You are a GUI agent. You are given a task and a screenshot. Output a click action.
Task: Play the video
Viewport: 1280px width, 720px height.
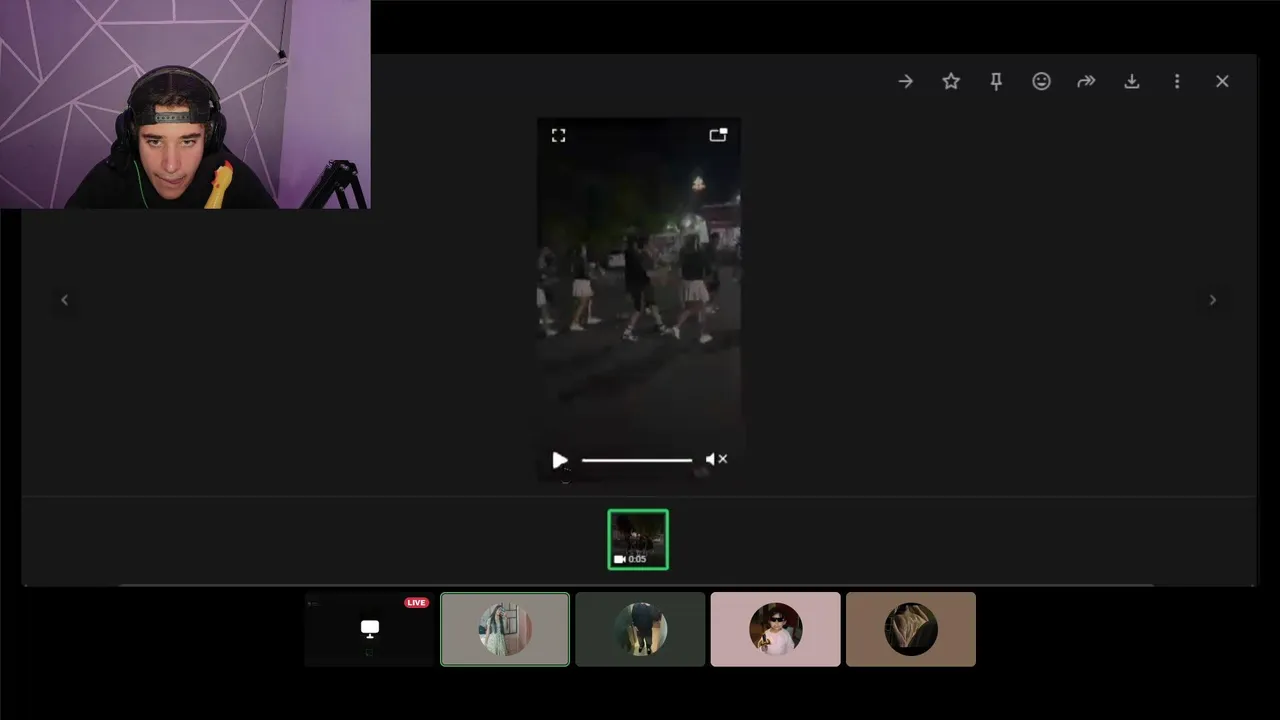click(x=560, y=460)
